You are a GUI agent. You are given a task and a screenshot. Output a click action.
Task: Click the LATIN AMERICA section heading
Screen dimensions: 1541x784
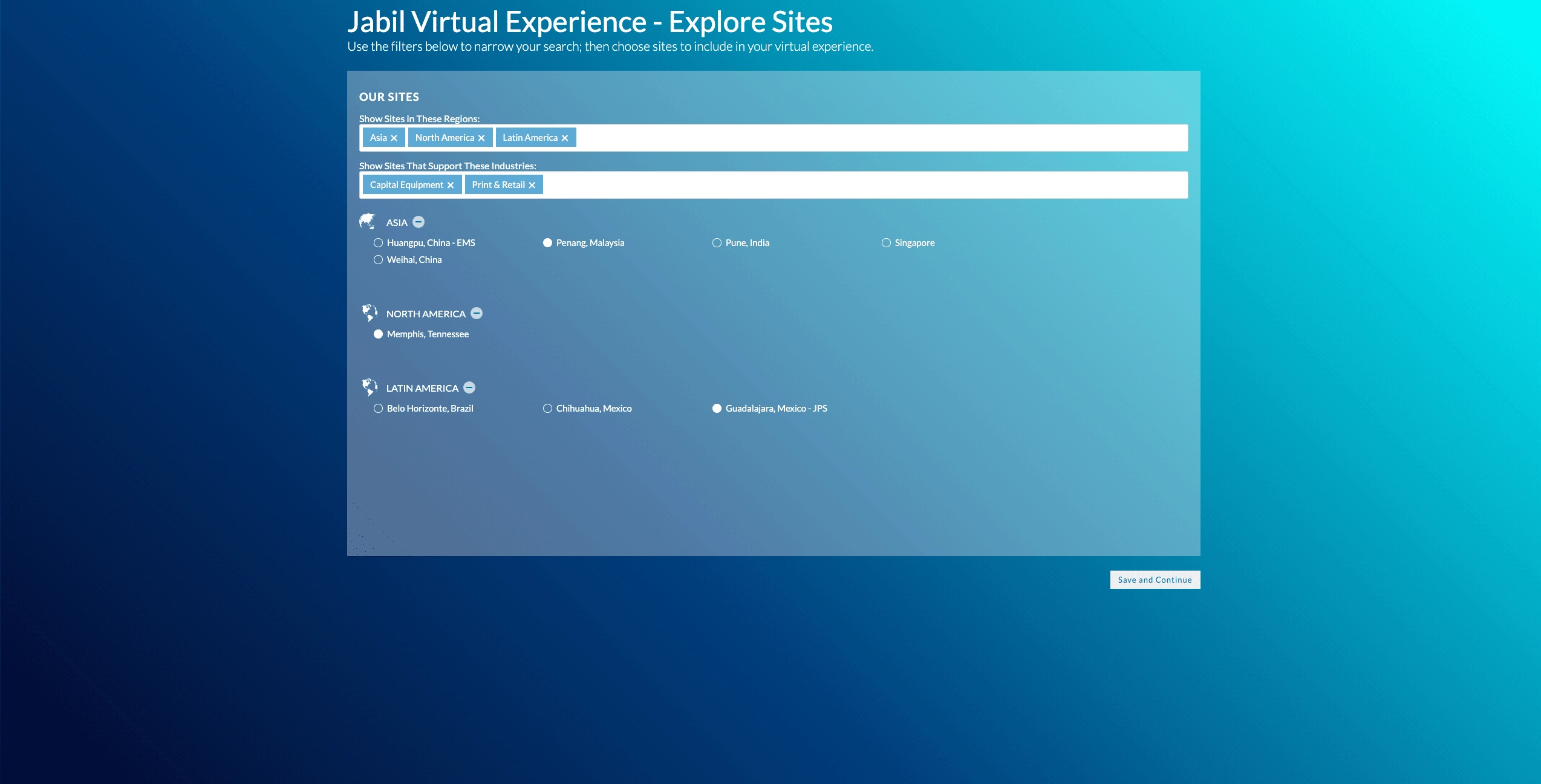pyautogui.click(x=422, y=388)
